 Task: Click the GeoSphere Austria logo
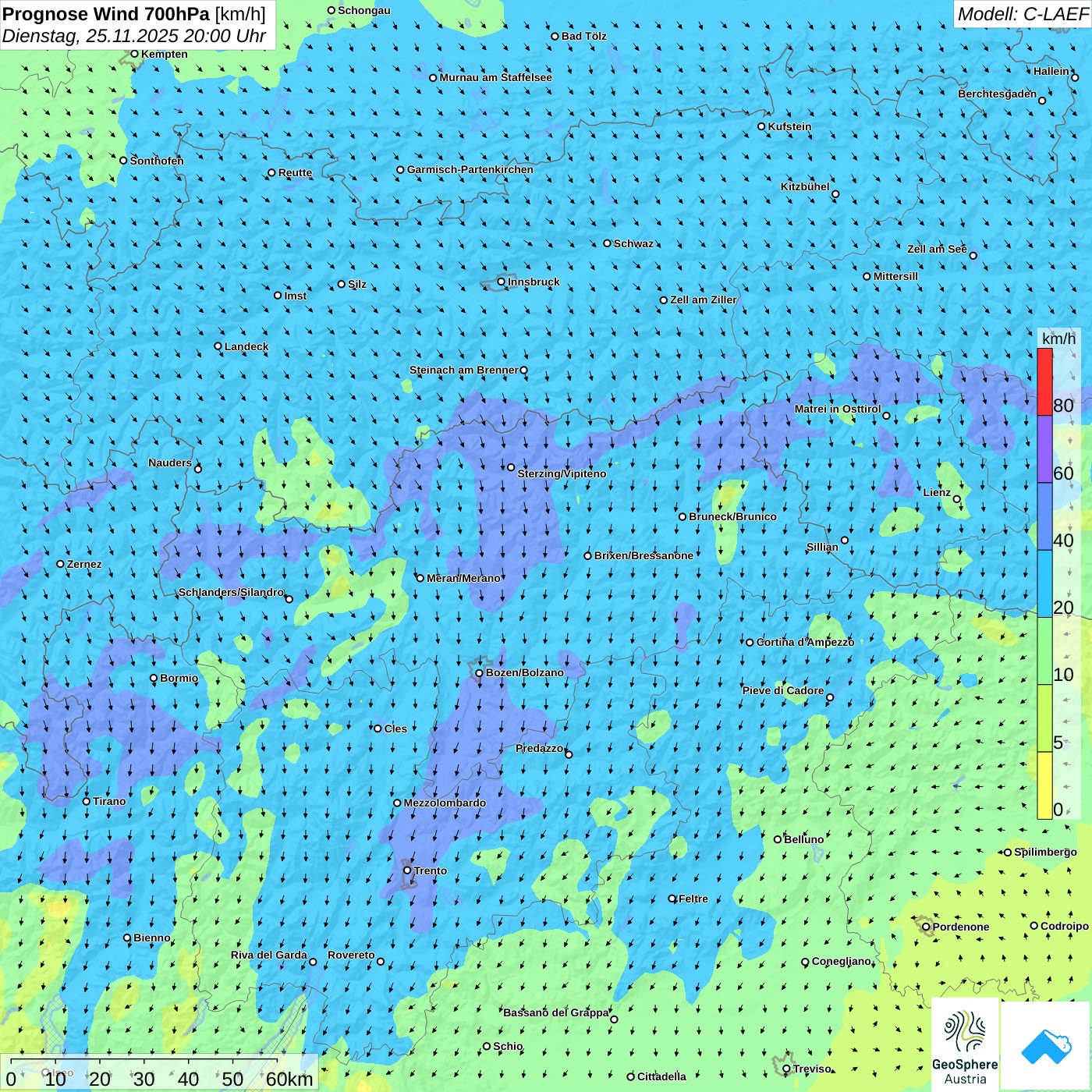point(965,1045)
